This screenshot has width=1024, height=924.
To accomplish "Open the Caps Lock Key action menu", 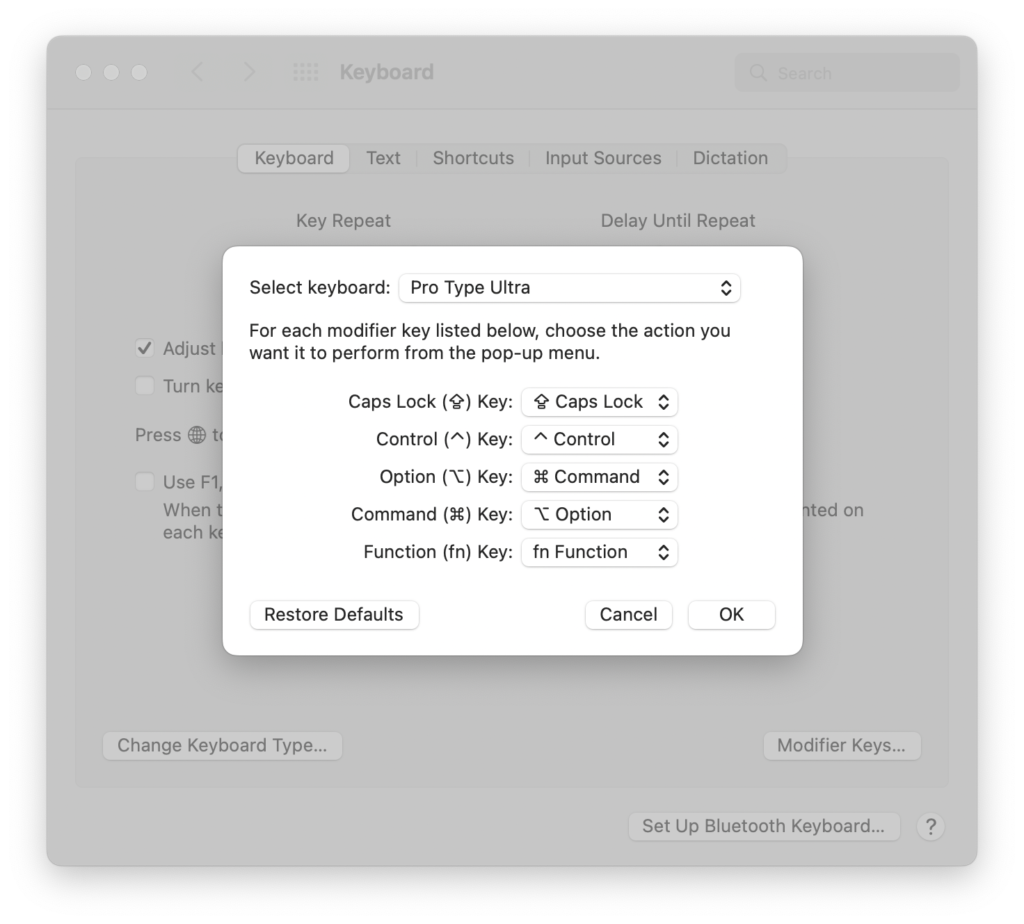I will 599,402.
